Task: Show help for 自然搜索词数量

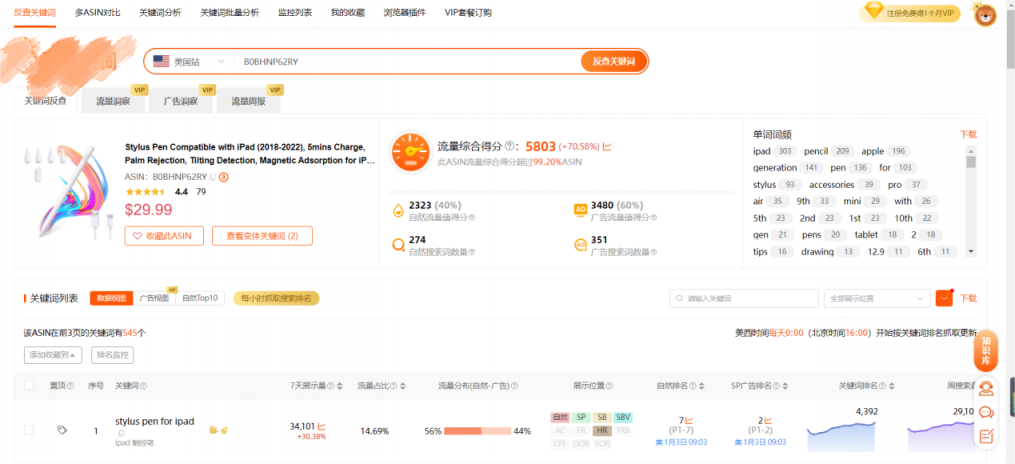Action: point(472,252)
